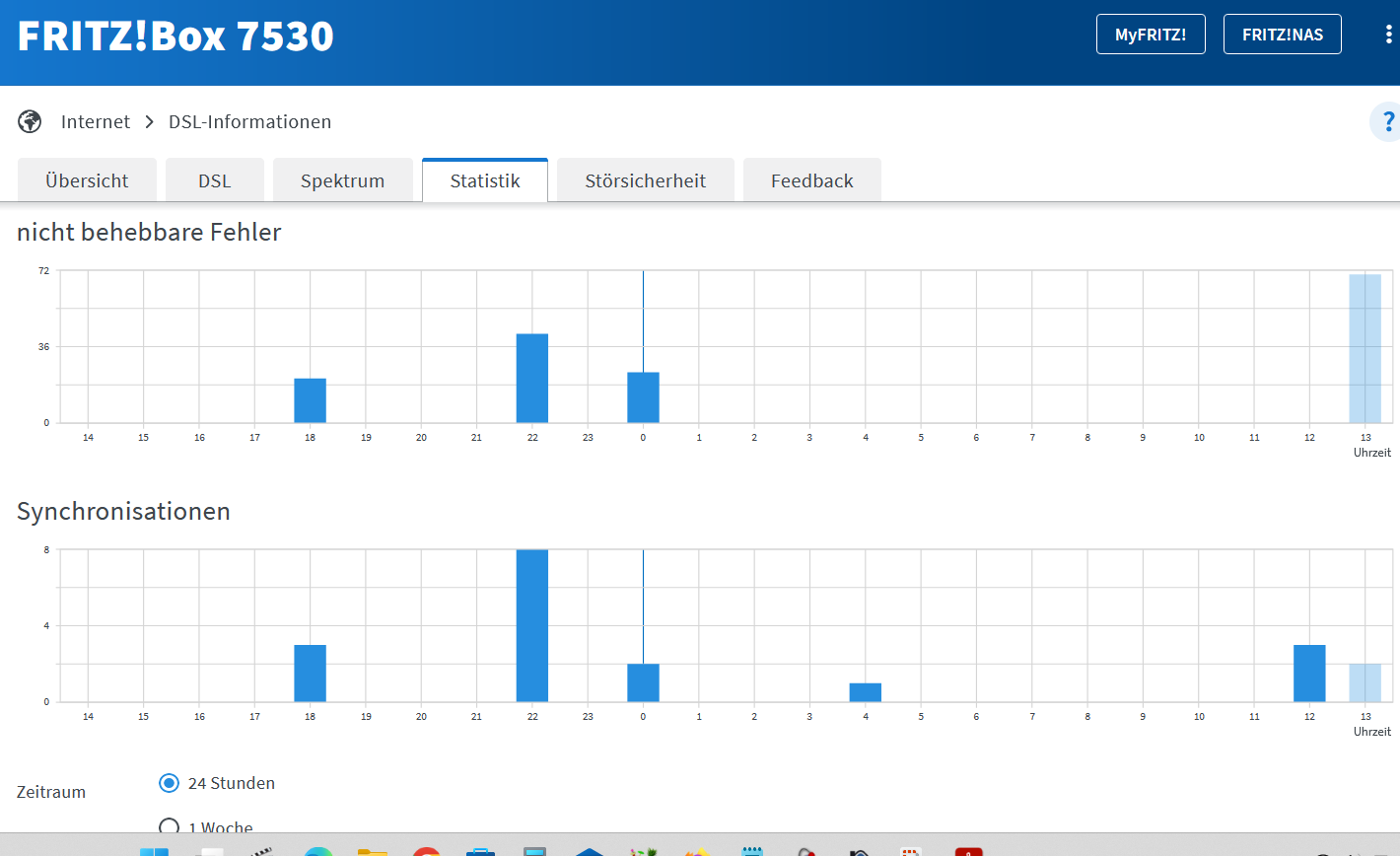Open the help question mark icon
The image size is (1400, 856).
pyautogui.click(x=1387, y=122)
